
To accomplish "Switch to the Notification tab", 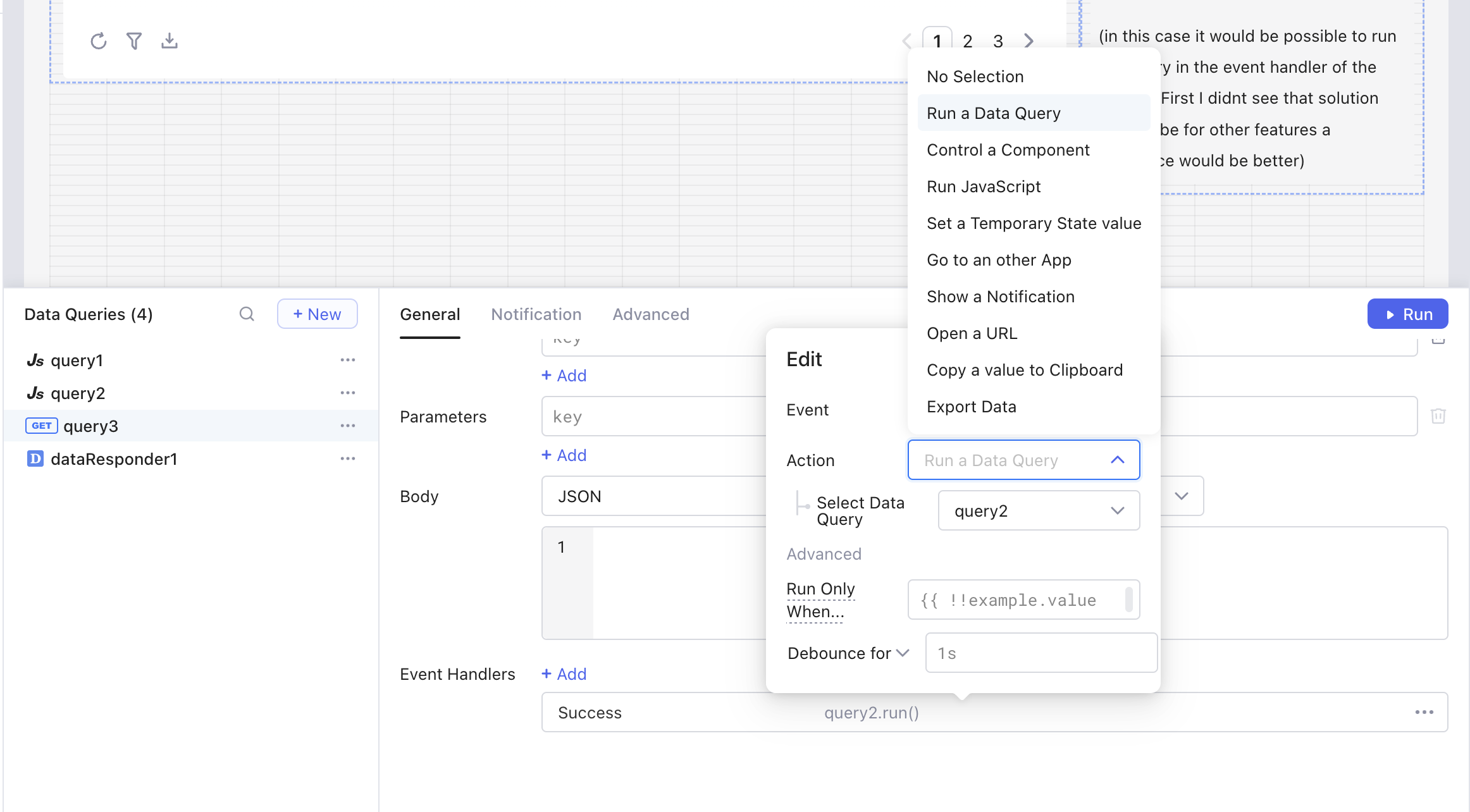I will pos(536,314).
